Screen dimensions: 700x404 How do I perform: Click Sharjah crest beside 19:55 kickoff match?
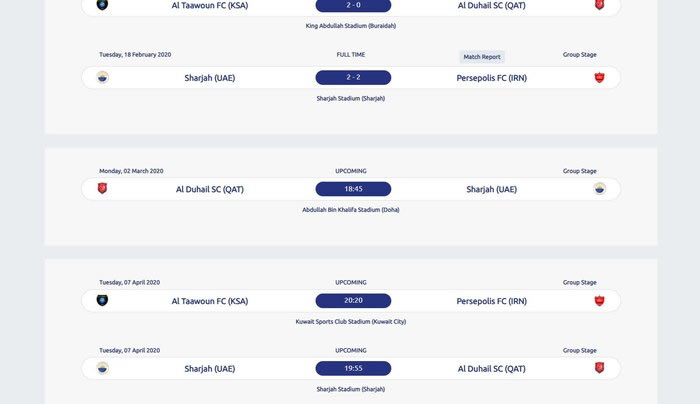[102, 368]
